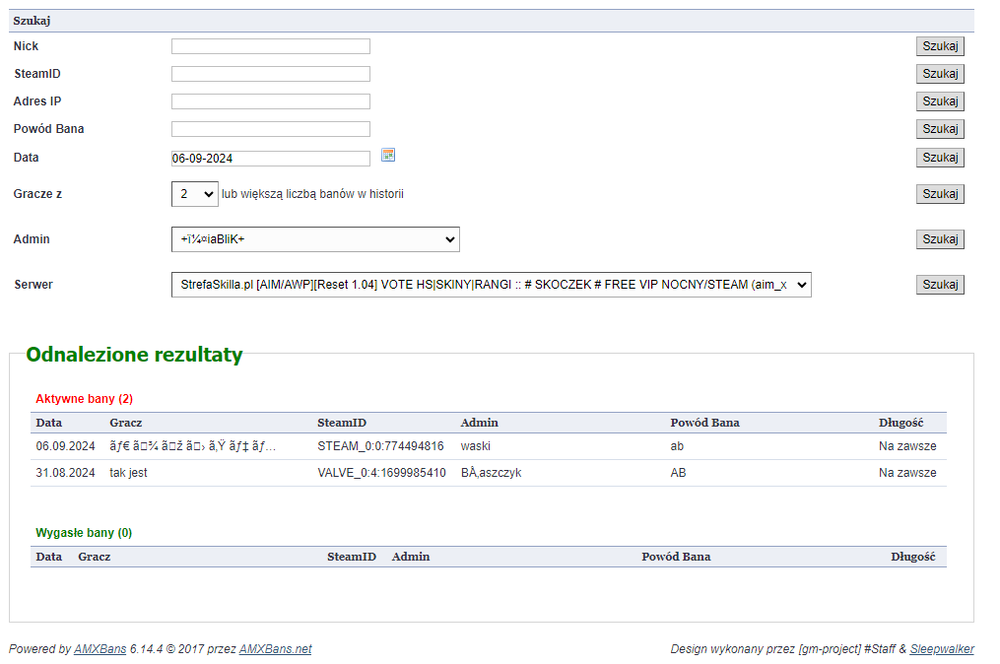This screenshot has height=664, width=1000.
Task: Click SteamID VALVE_0:4:1699985410
Action: [x=381, y=473]
